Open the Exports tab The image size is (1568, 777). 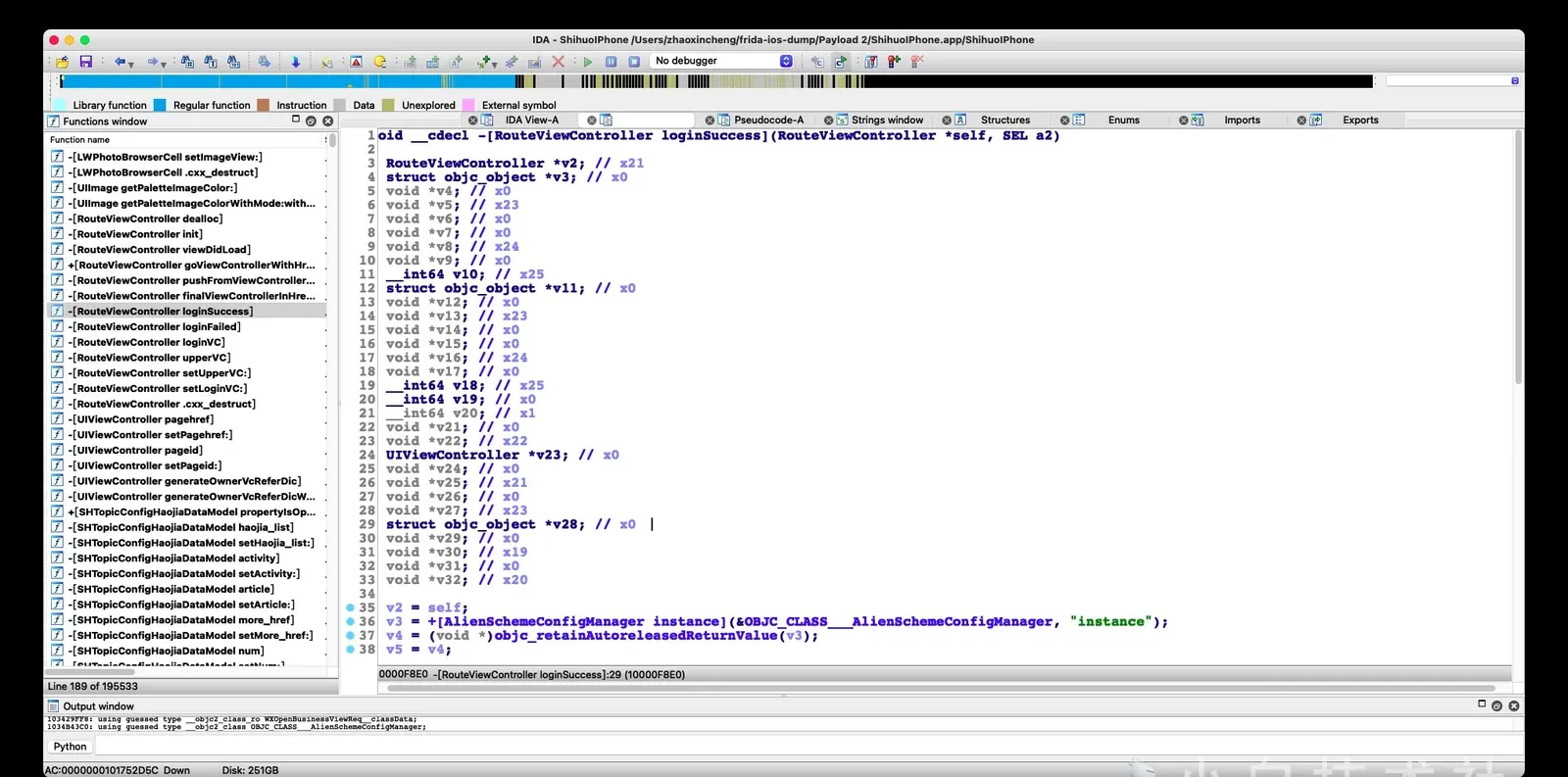[x=1360, y=120]
